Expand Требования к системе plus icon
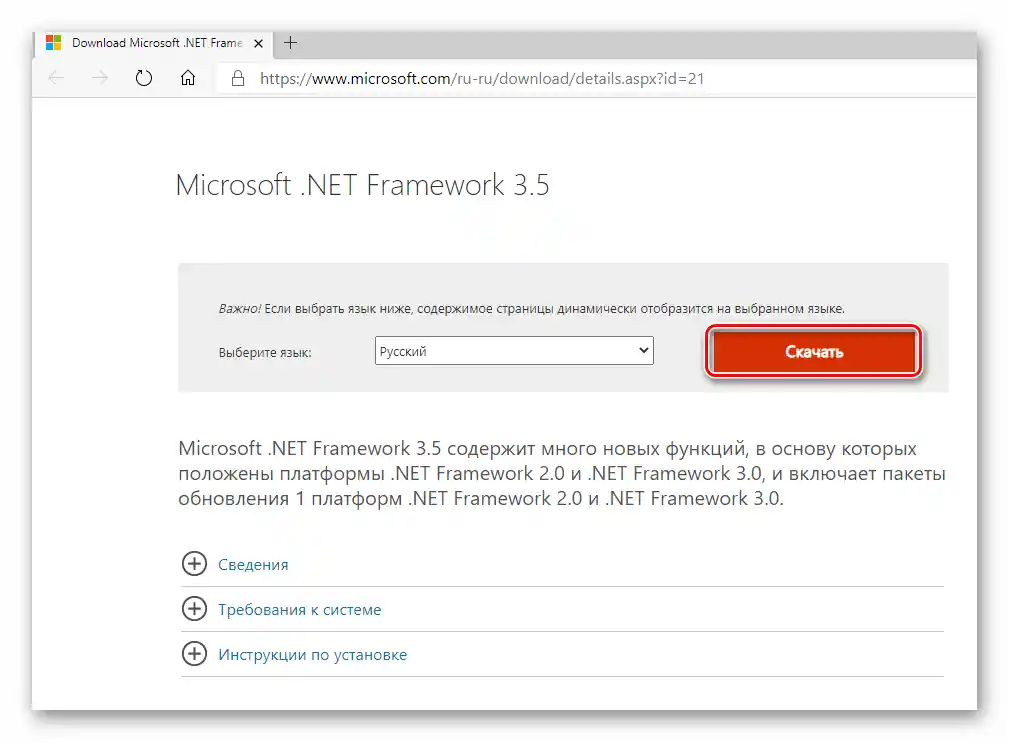 click(194, 609)
